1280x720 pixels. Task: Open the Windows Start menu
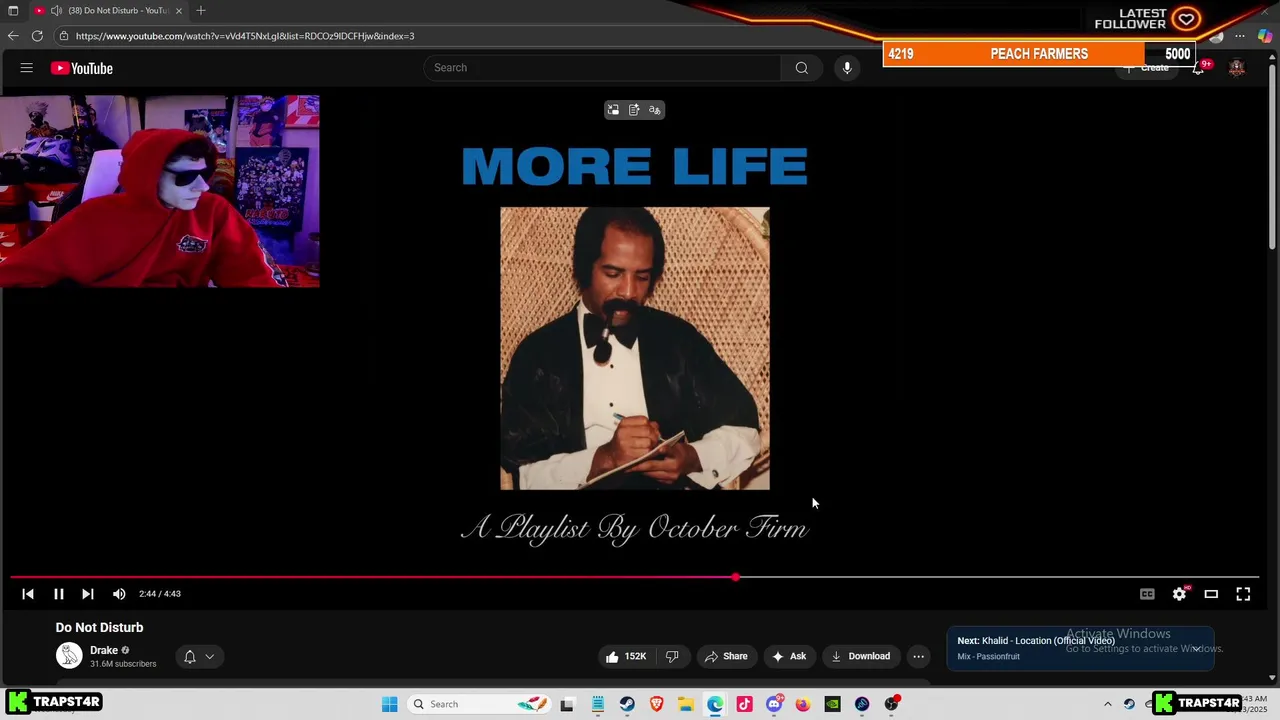[390, 704]
